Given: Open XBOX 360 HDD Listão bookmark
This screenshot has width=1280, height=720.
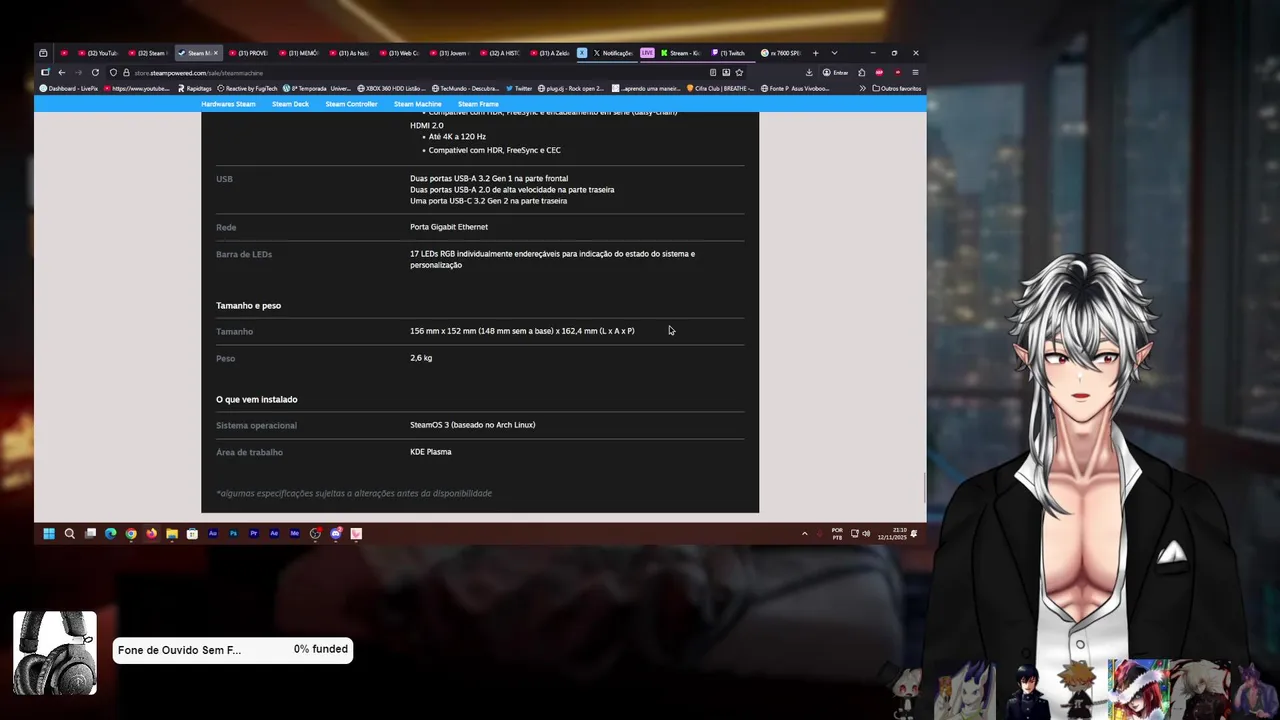Looking at the screenshot, I should point(389,88).
